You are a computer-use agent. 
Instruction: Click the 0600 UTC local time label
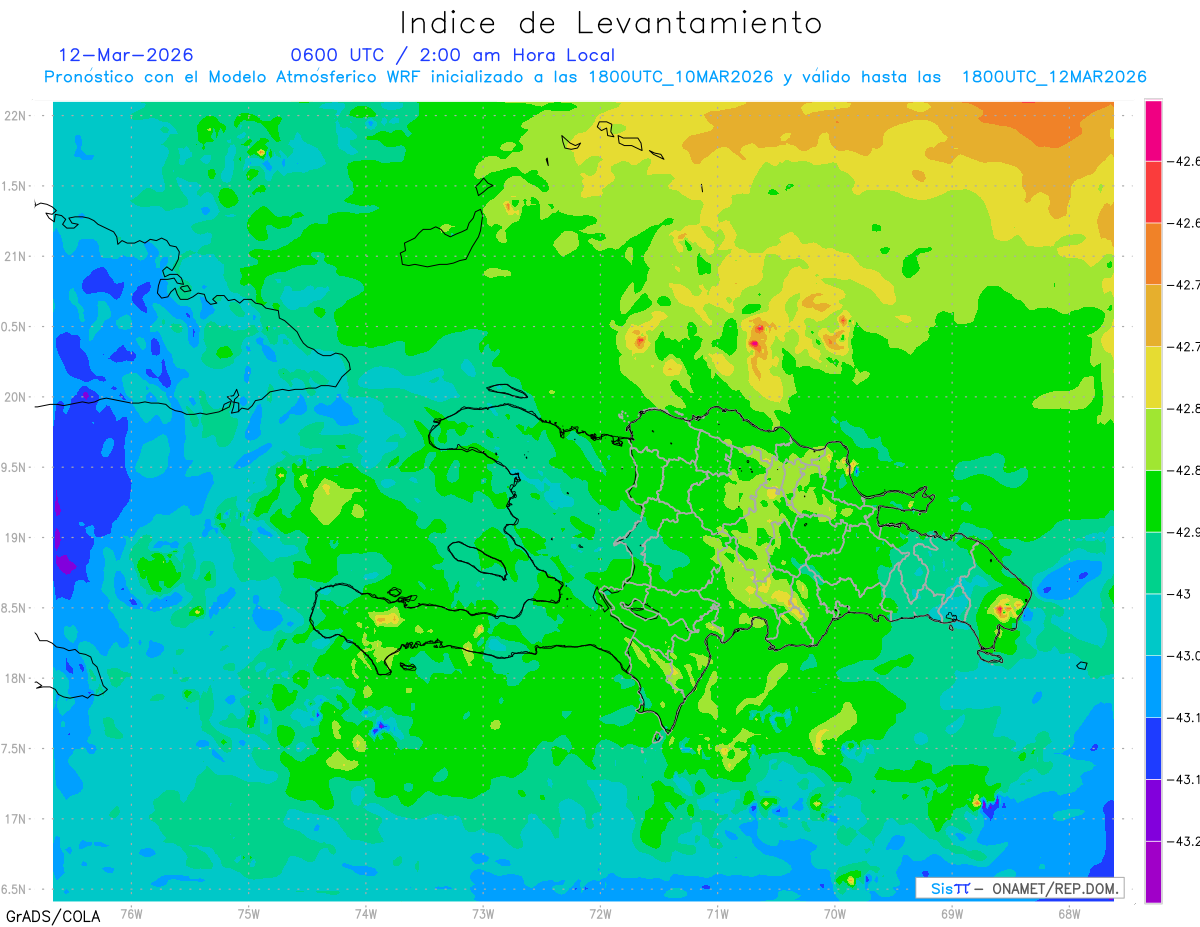[452, 55]
